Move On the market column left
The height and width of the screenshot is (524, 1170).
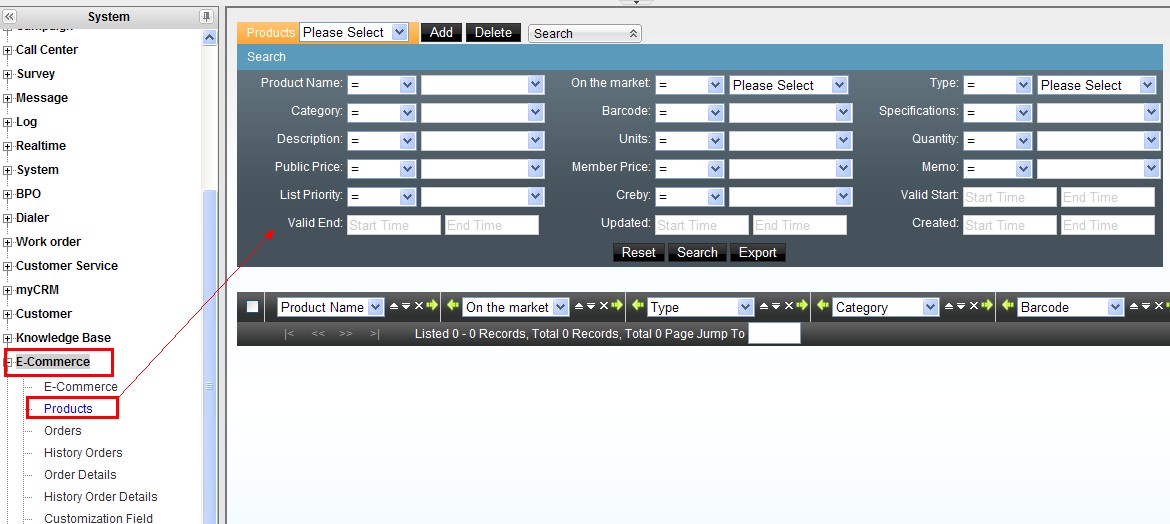pyautogui.click(x=452, y=307)
